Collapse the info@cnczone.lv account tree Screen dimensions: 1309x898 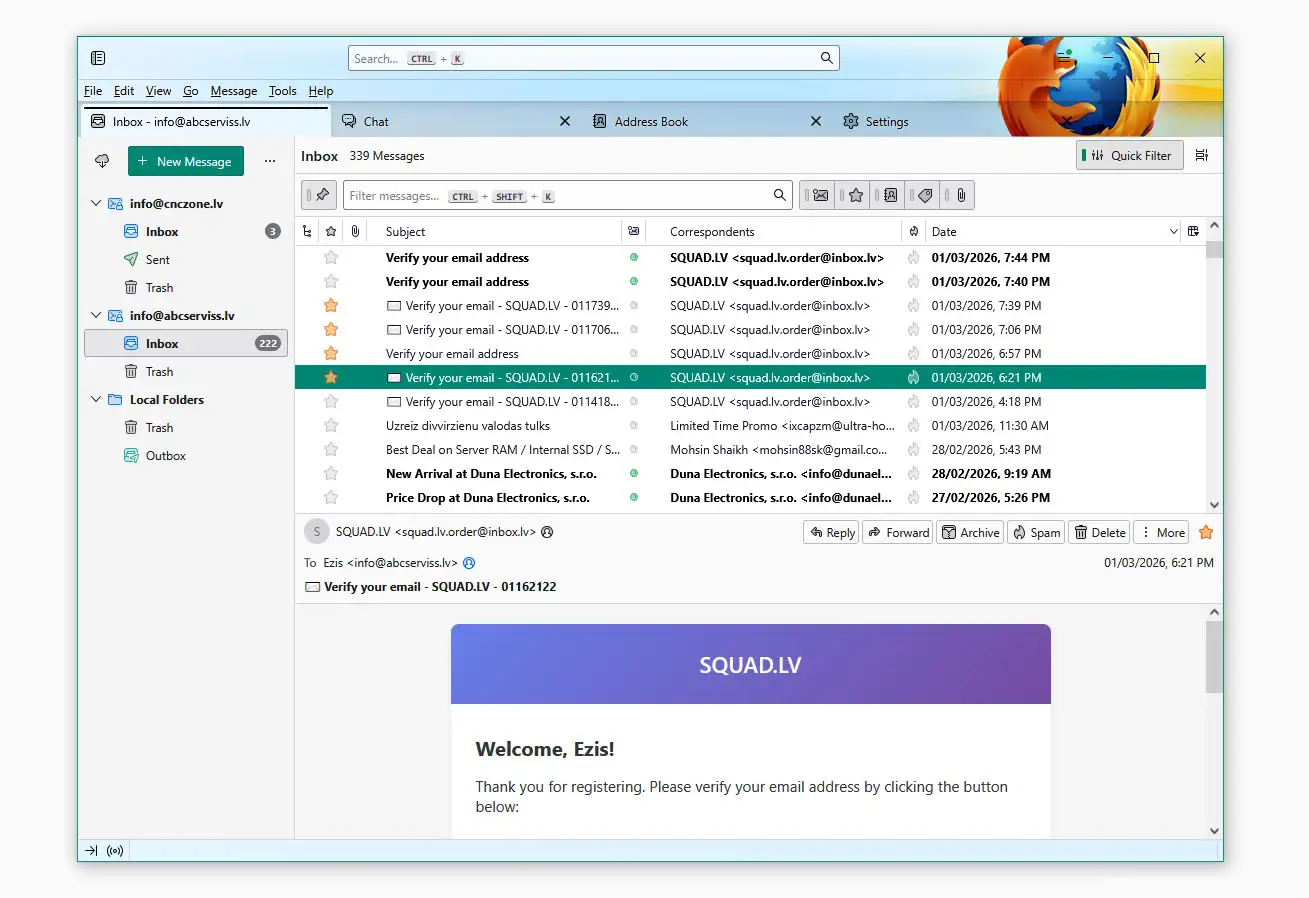[x=96, y=203]
